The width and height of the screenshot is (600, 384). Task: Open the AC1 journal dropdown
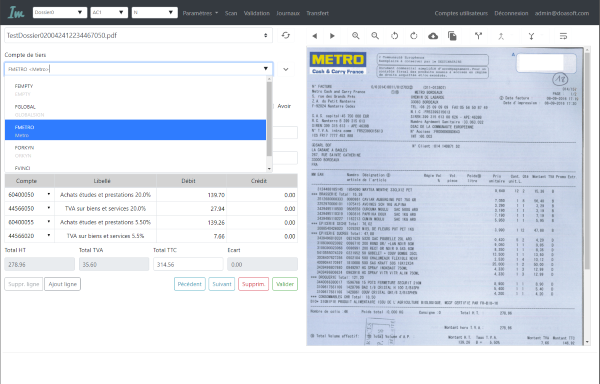tap(109, 12)
